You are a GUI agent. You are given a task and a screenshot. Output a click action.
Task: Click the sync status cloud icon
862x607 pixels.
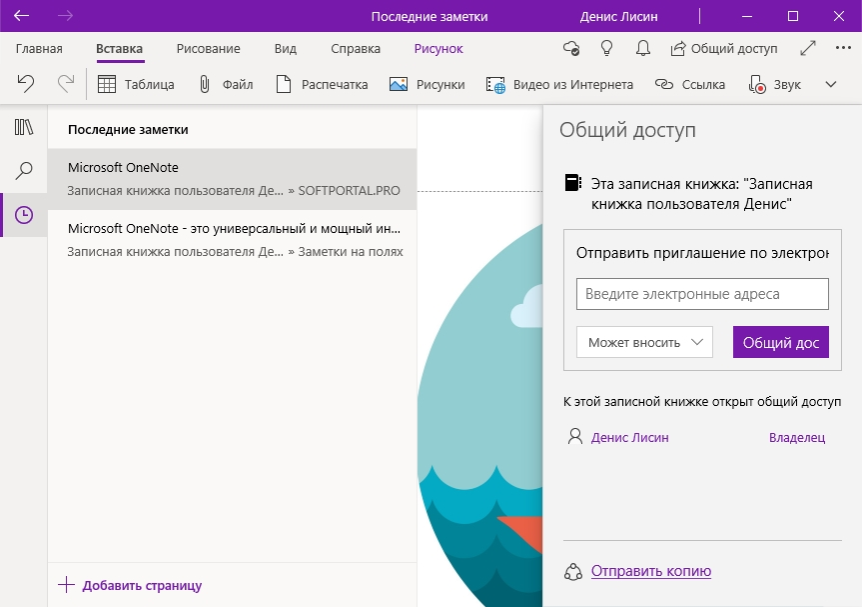click(571, 48)
